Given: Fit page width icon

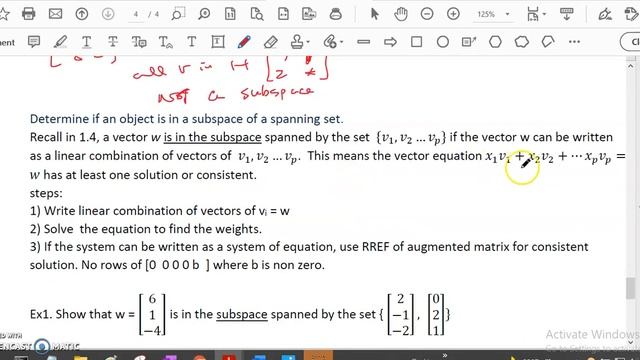Looking at the screenshot, I should pyautogui.click(x=283, y=14).
